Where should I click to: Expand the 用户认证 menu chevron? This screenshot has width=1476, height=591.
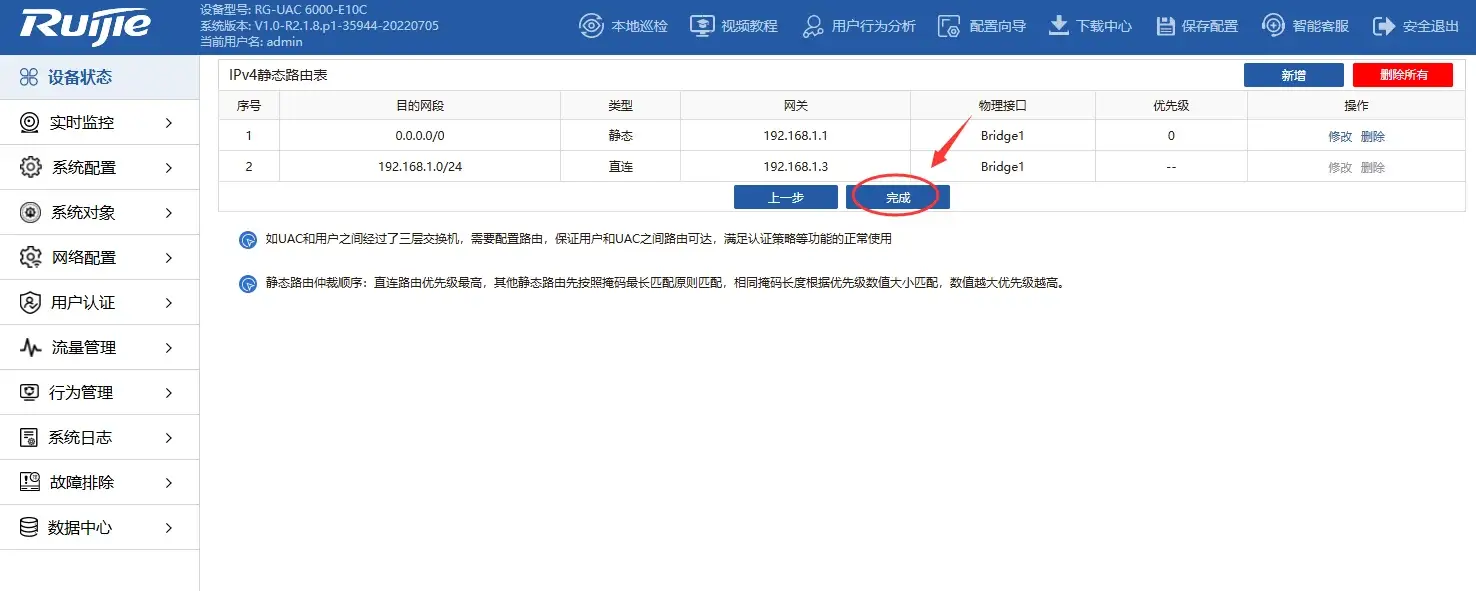tap(168, 302)
